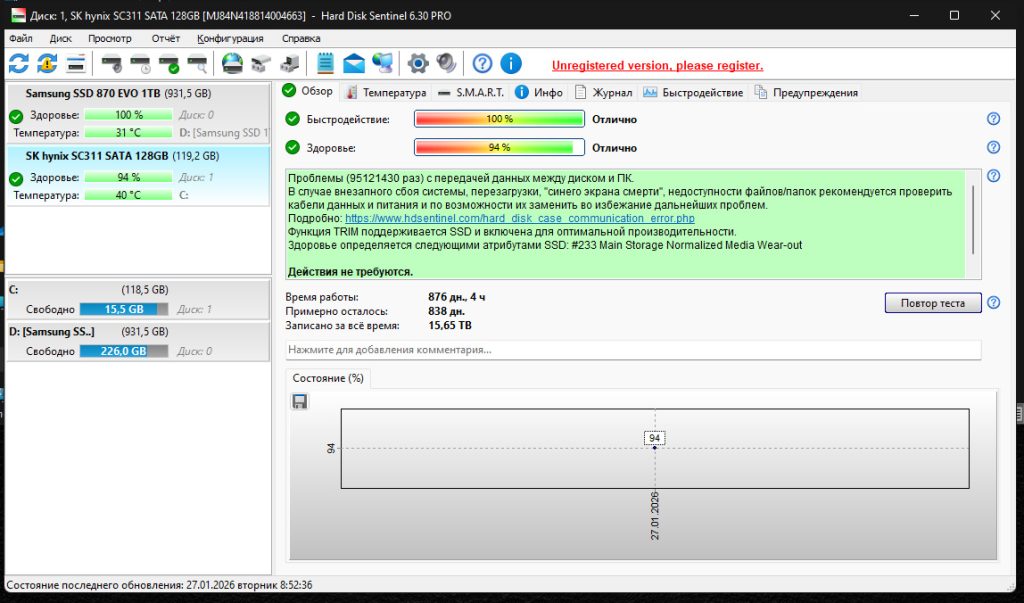Open the Конфигурация menu
Screen dimensions: 1024x603
230,38
